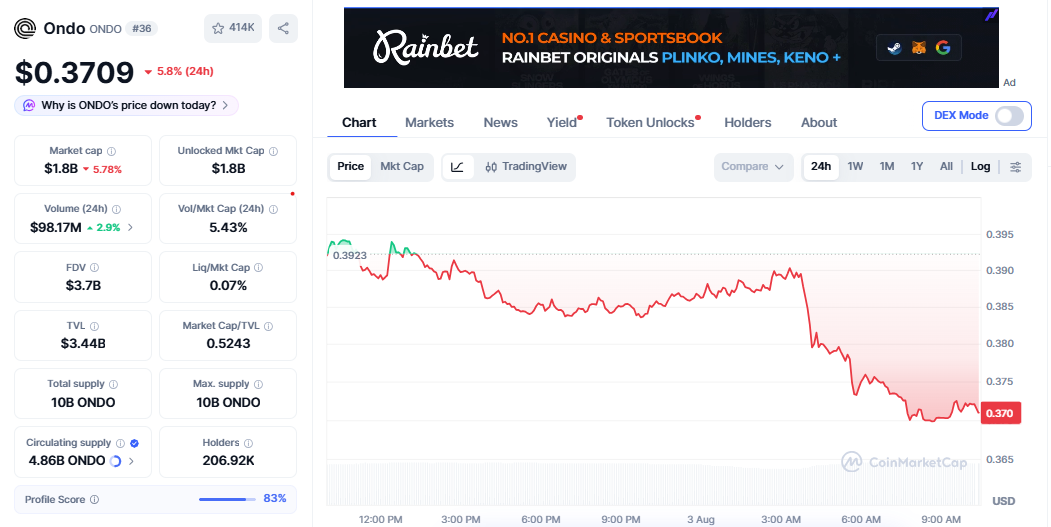Add Ondo to watchlist star button
1051x527 pixels.
click(x=233, y=28)
